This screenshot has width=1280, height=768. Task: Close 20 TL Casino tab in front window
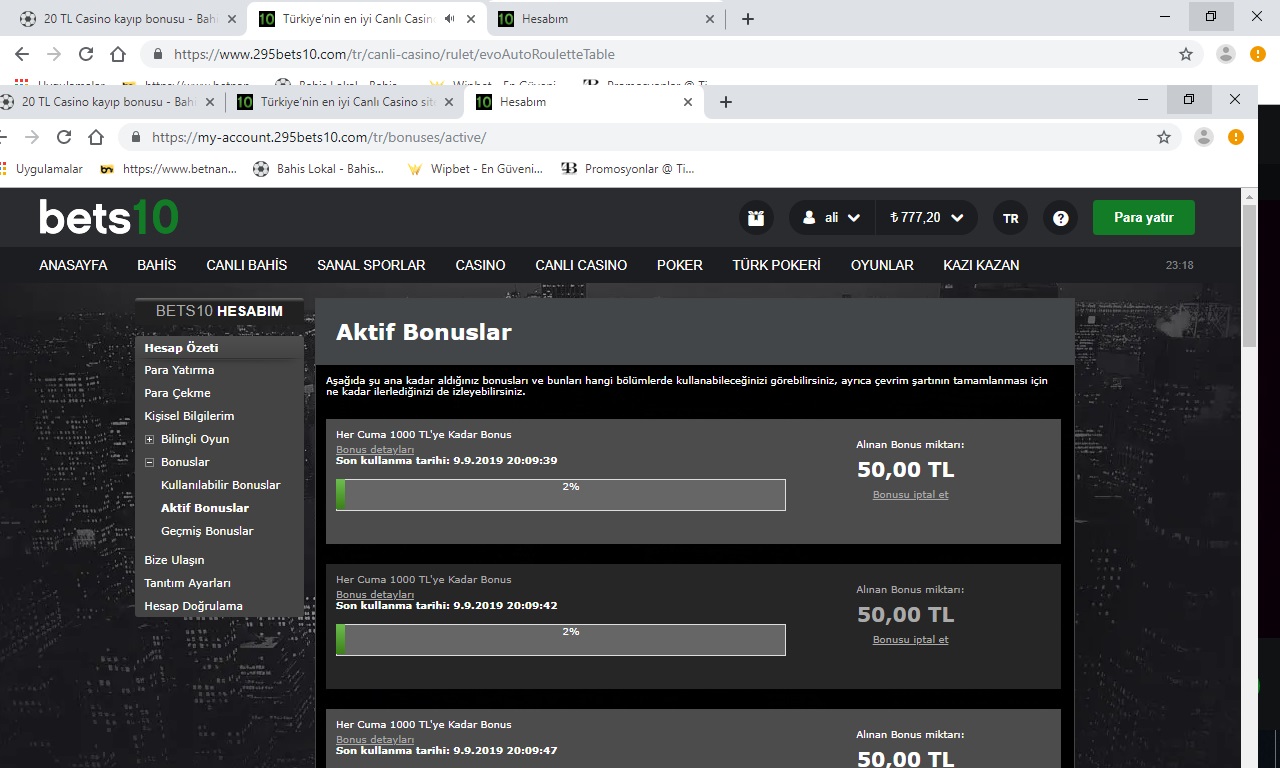(x=210, y=102)
